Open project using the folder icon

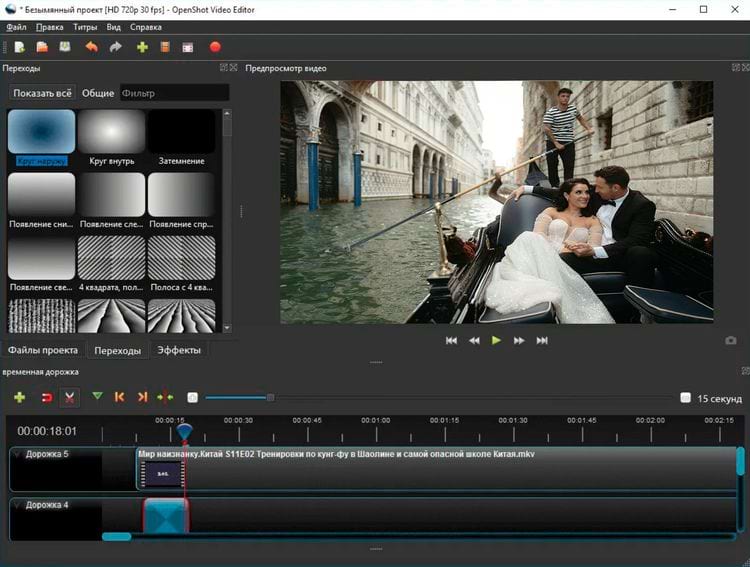[42, 46]
